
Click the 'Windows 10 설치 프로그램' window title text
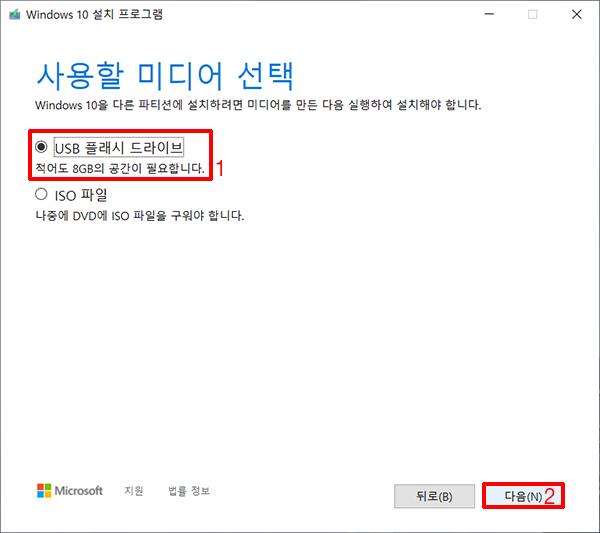(95, 15)
